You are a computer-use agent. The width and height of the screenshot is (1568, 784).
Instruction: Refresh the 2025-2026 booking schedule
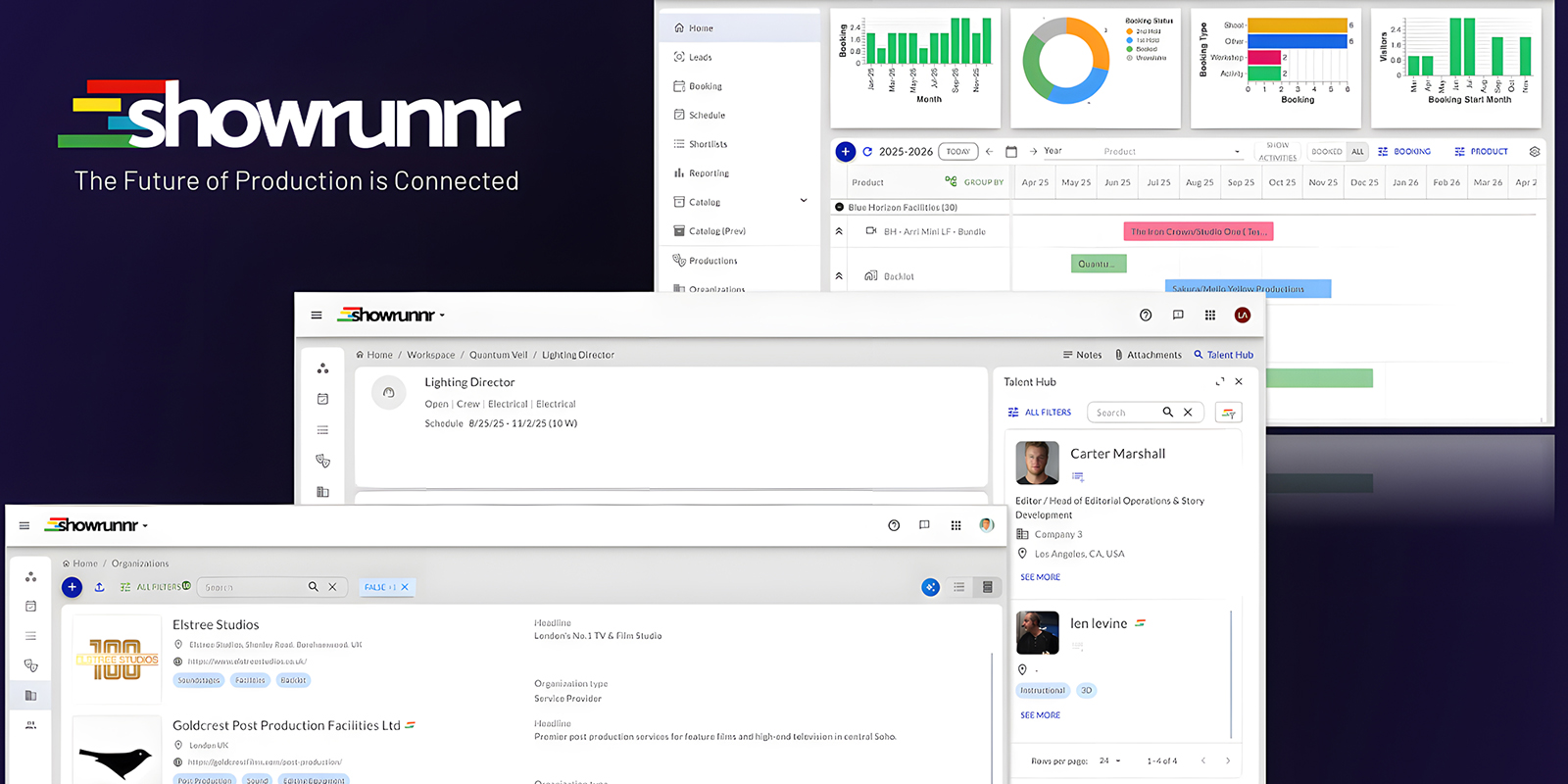point(867,152)
